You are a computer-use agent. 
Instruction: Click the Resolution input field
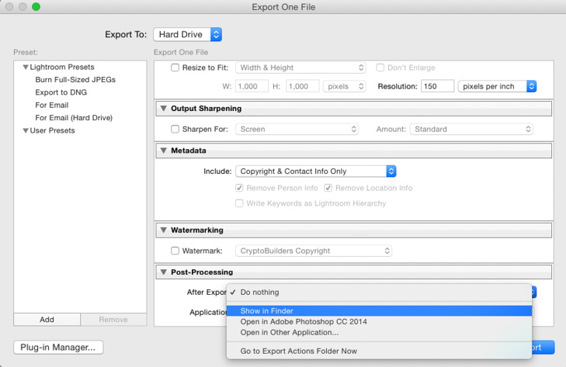pyautogui.click(x=437, y=87)
